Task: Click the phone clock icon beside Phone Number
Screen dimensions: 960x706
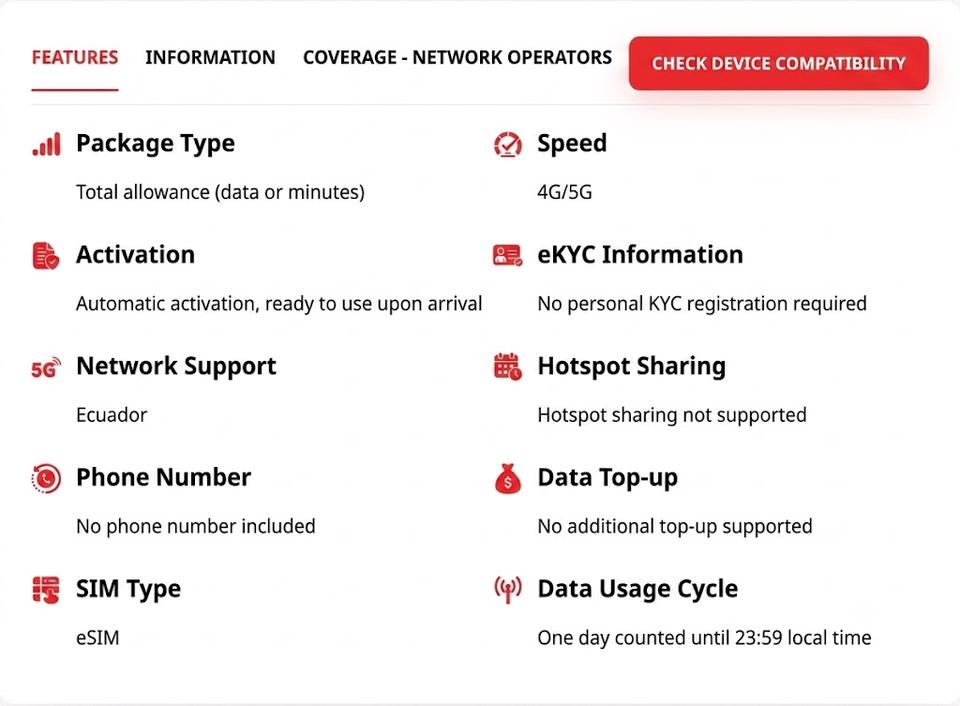Action: (x=46, y=478)
